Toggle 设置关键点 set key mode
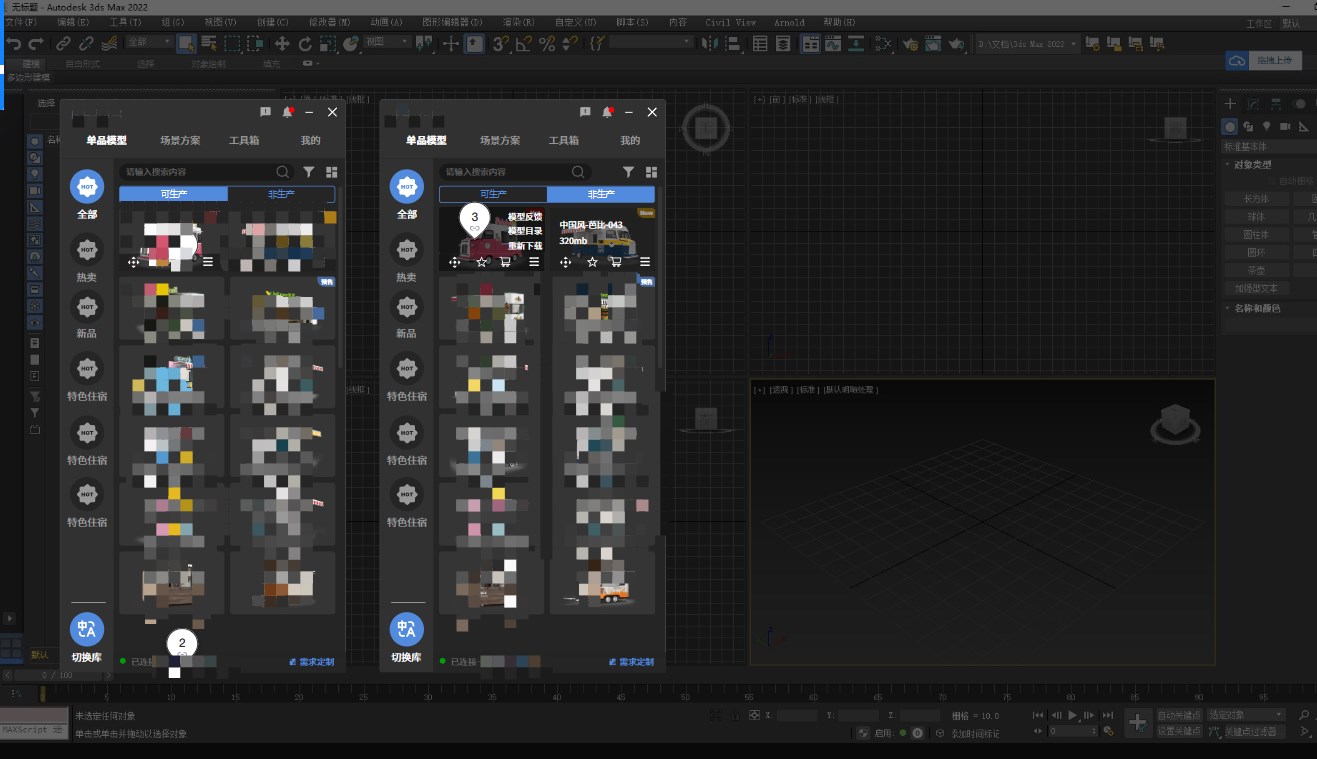This screenshot has height=759, width=1317. (x=1179, y=731)
